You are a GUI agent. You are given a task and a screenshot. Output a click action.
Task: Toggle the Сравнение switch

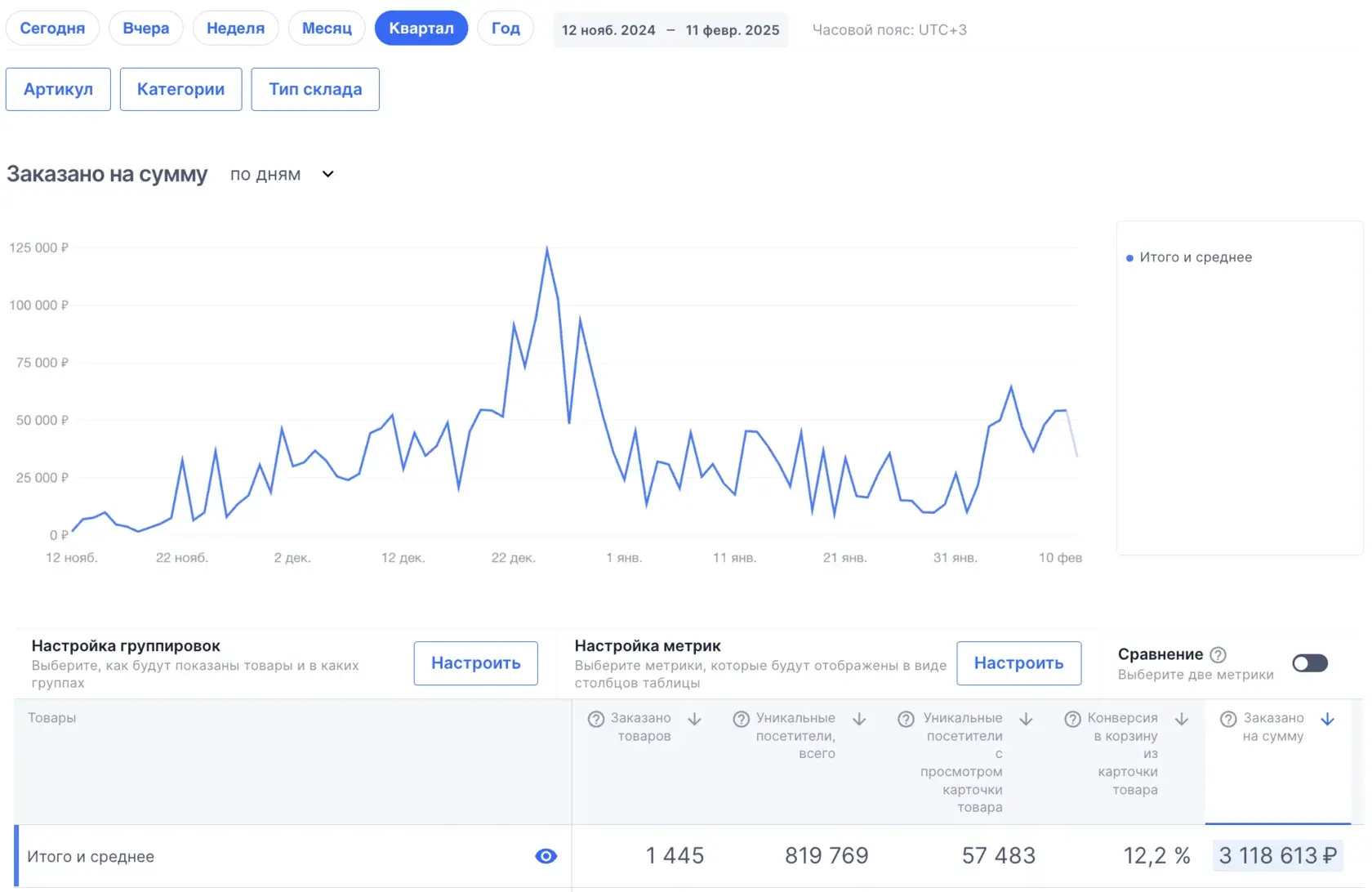click(1310, 663)
